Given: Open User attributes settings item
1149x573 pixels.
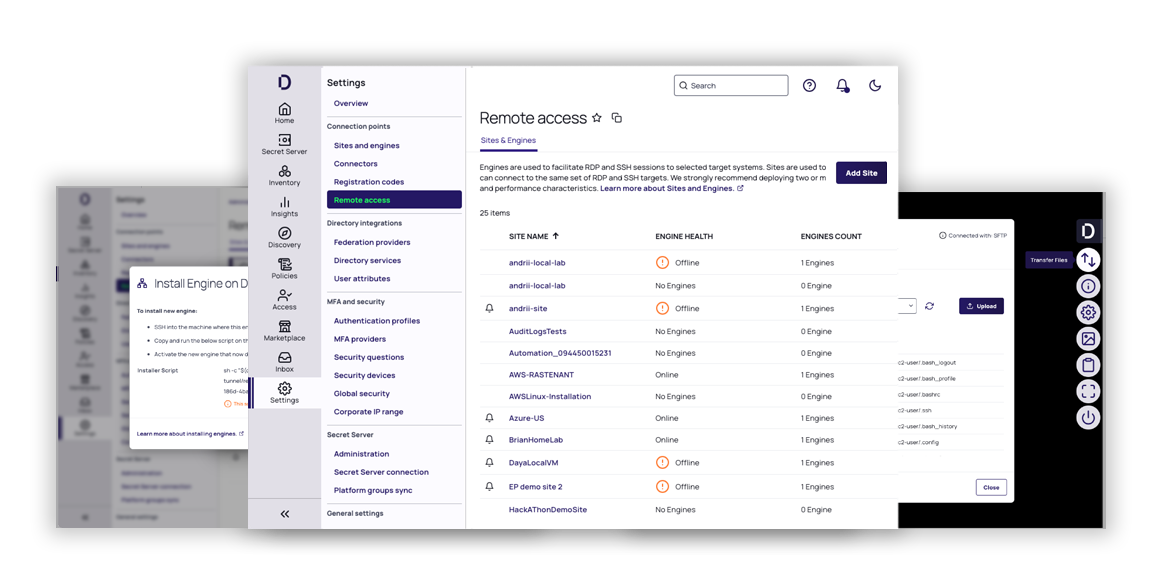Looking at the screenshot, I should [x=361, y=278].
